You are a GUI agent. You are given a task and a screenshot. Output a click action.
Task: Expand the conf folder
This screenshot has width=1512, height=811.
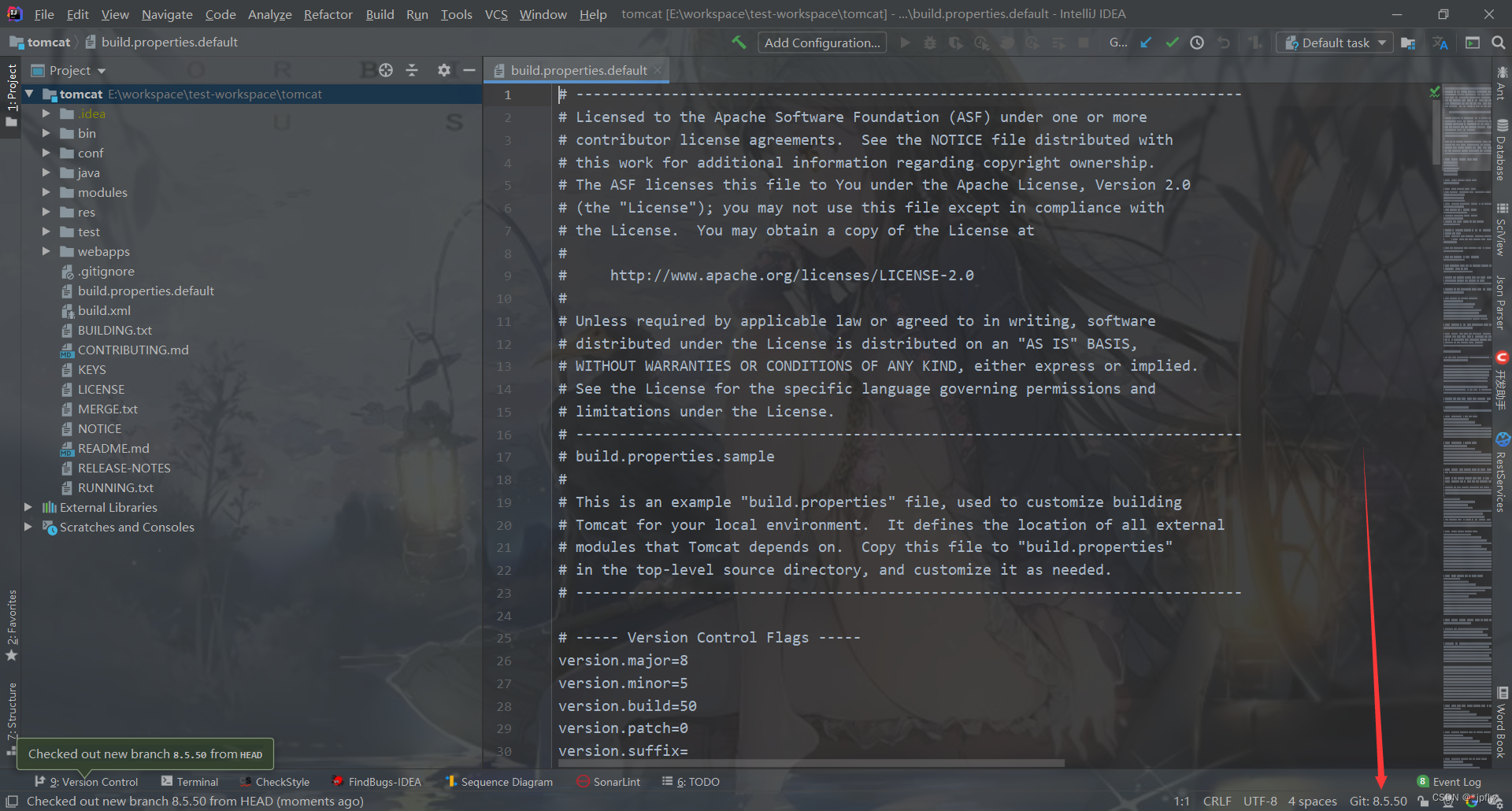click(x=46, y=153)
